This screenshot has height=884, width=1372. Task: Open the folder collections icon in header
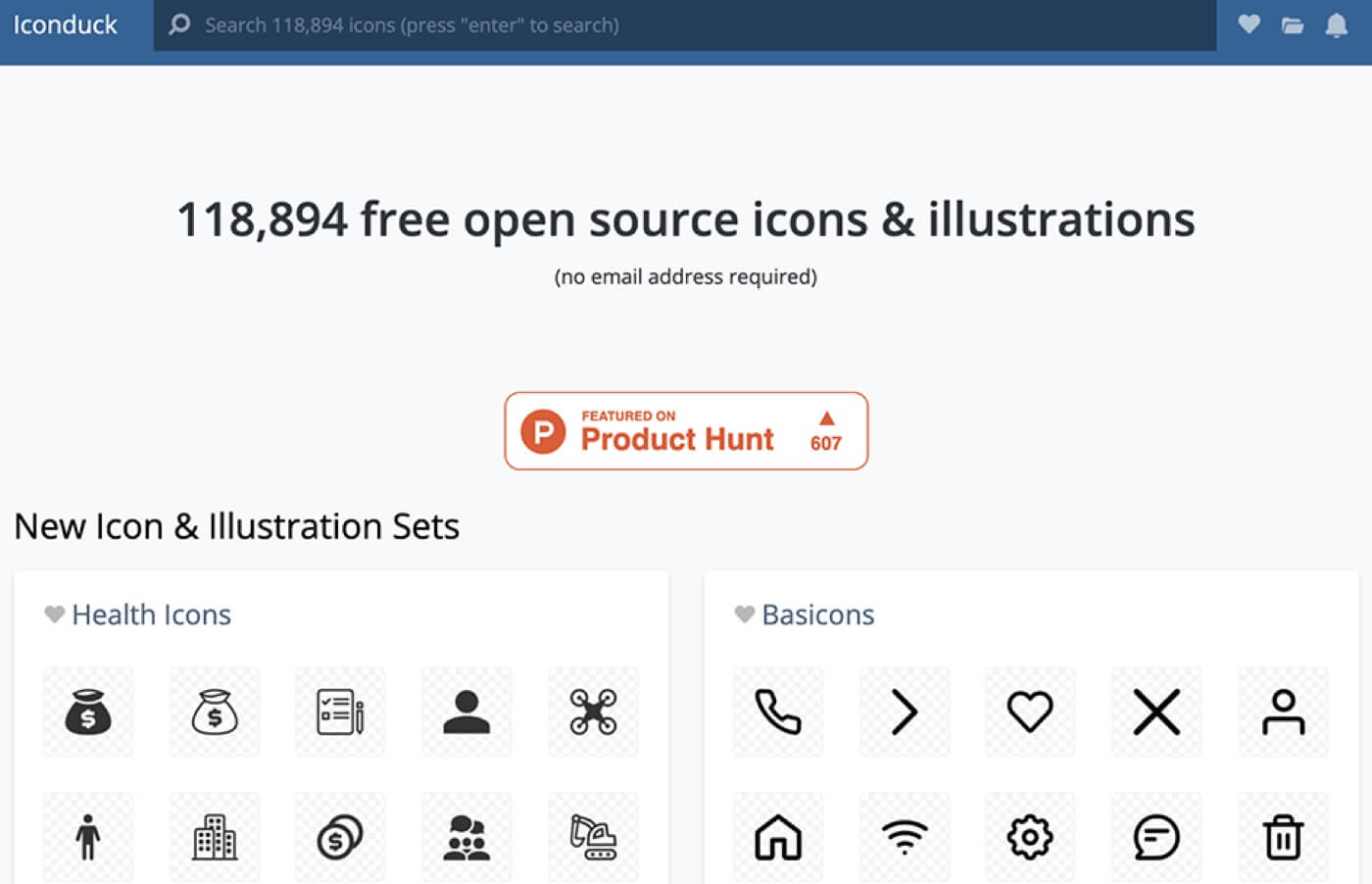click(x=1293, y=25)
